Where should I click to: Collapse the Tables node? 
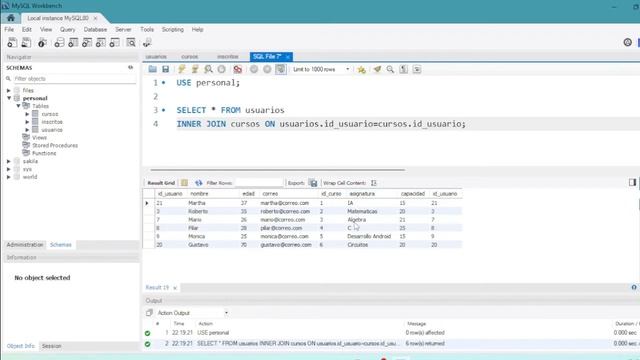pyautogui.click(x=18, y=106)
